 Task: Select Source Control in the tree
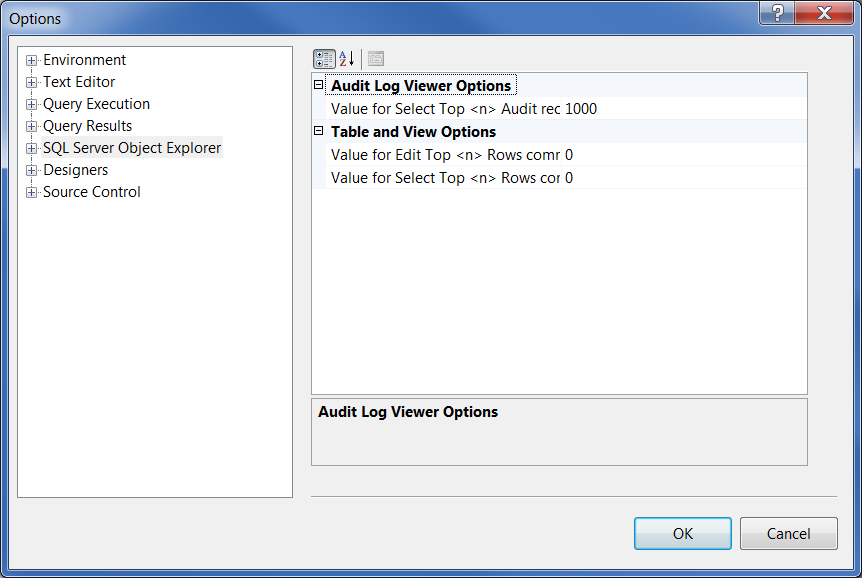click(x=91, y=192)
